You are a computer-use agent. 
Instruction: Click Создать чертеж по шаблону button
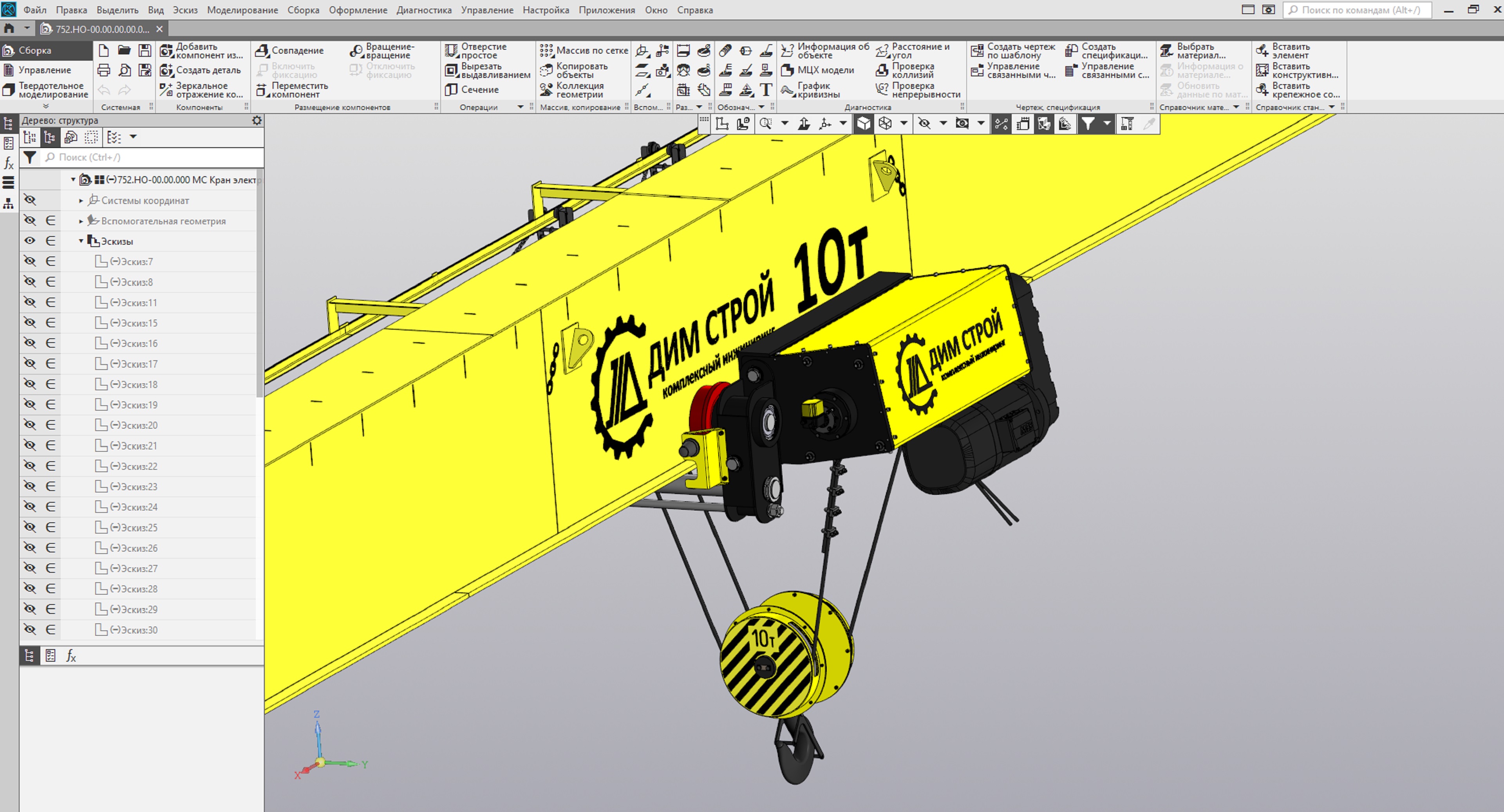tap(1013, 51)
